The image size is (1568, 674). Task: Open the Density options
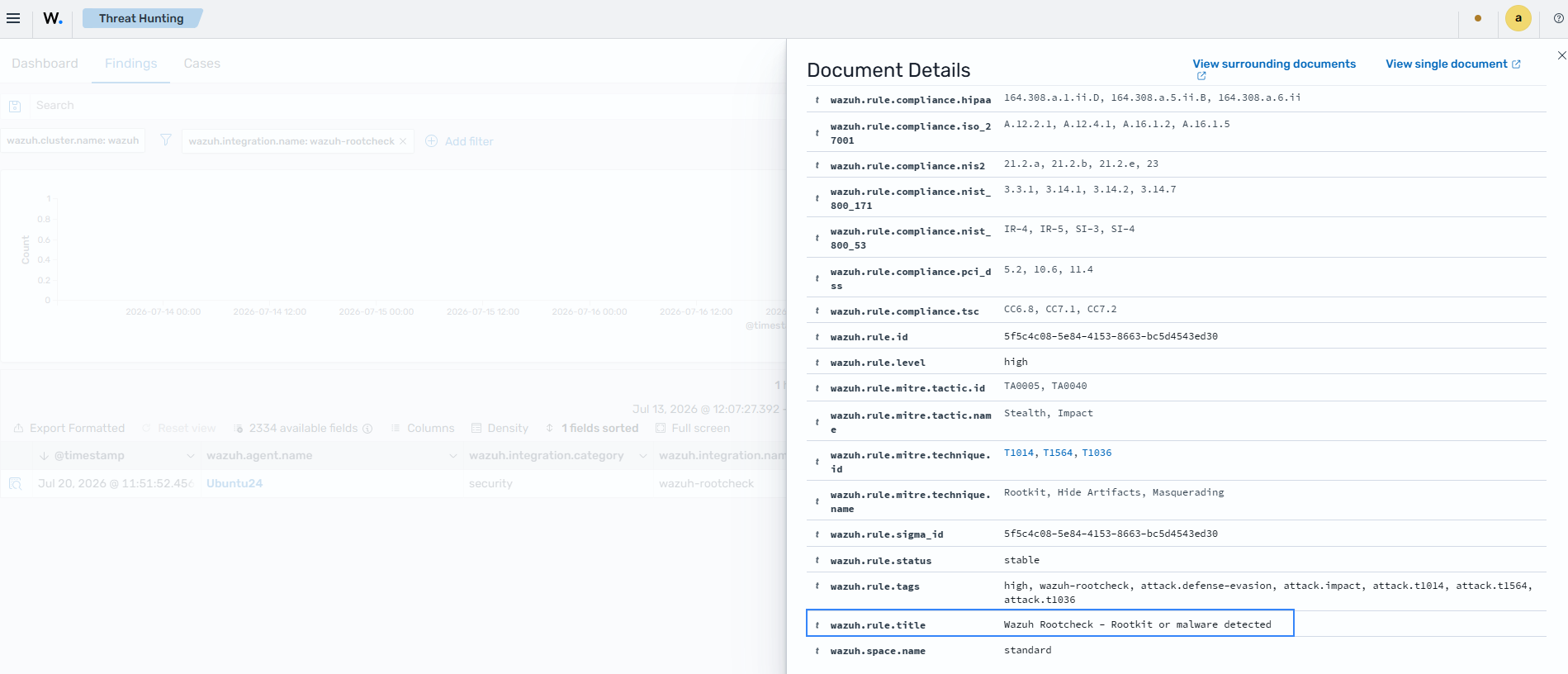500,429
